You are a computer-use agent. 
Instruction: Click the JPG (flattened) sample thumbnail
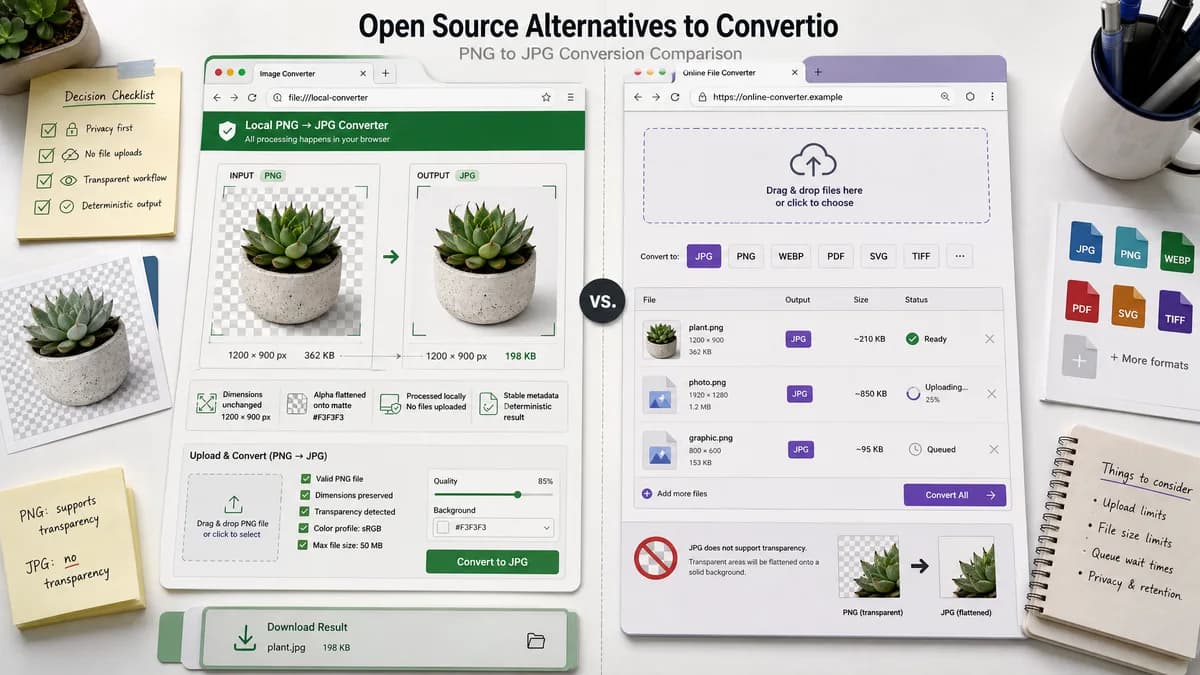click(x=966, y=567)
